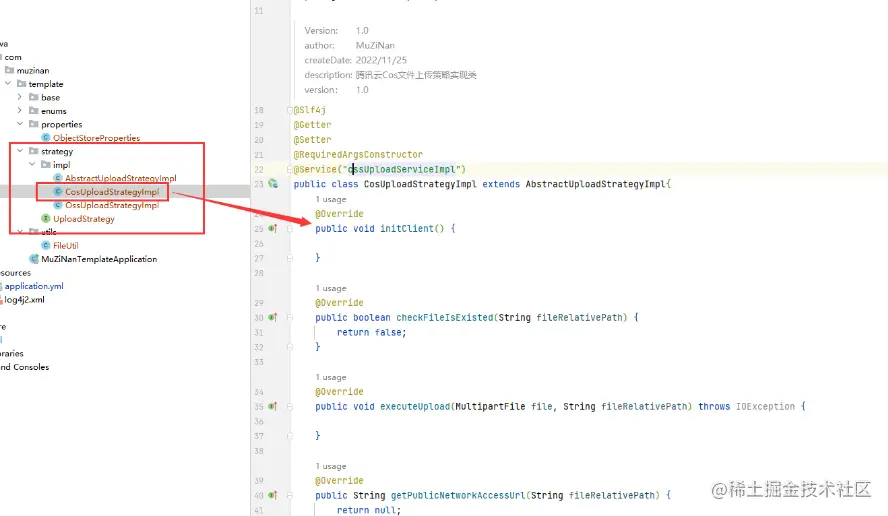
Task: Click the @Getter annotation
Action: 312,125
